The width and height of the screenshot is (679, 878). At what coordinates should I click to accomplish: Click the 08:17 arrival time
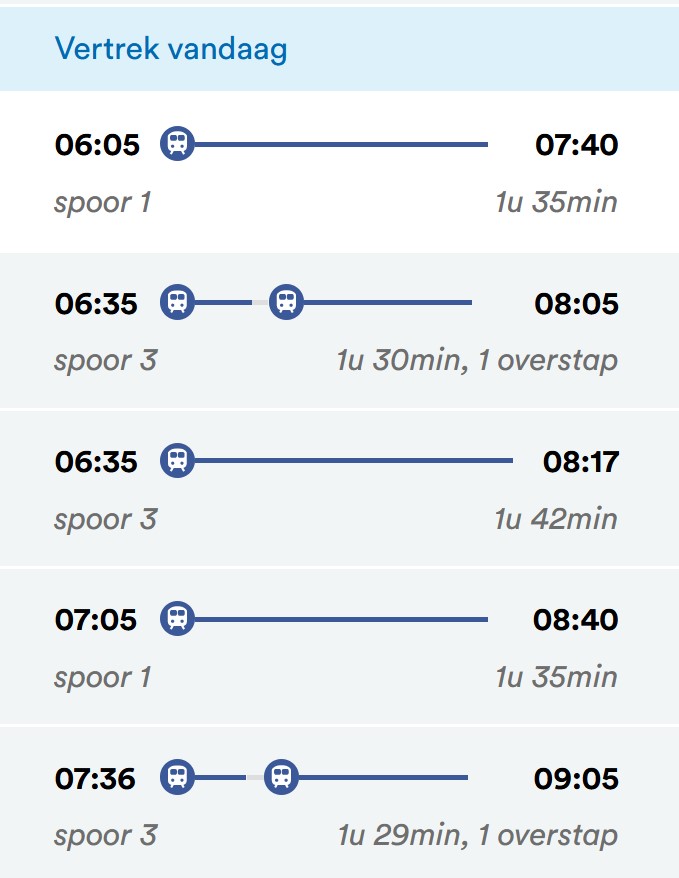pyautogui.click(x=581, y=461)
